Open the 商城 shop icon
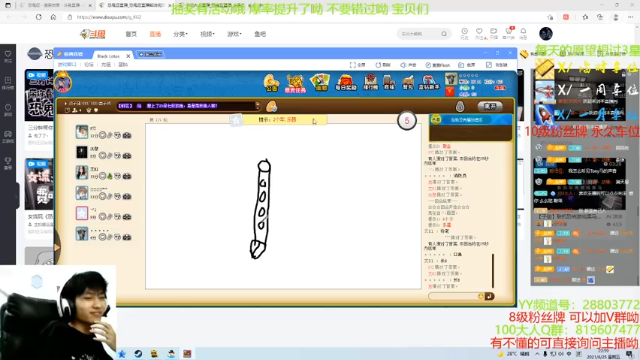The width and height of the screenshot is (640, 360). pos(389,82)
